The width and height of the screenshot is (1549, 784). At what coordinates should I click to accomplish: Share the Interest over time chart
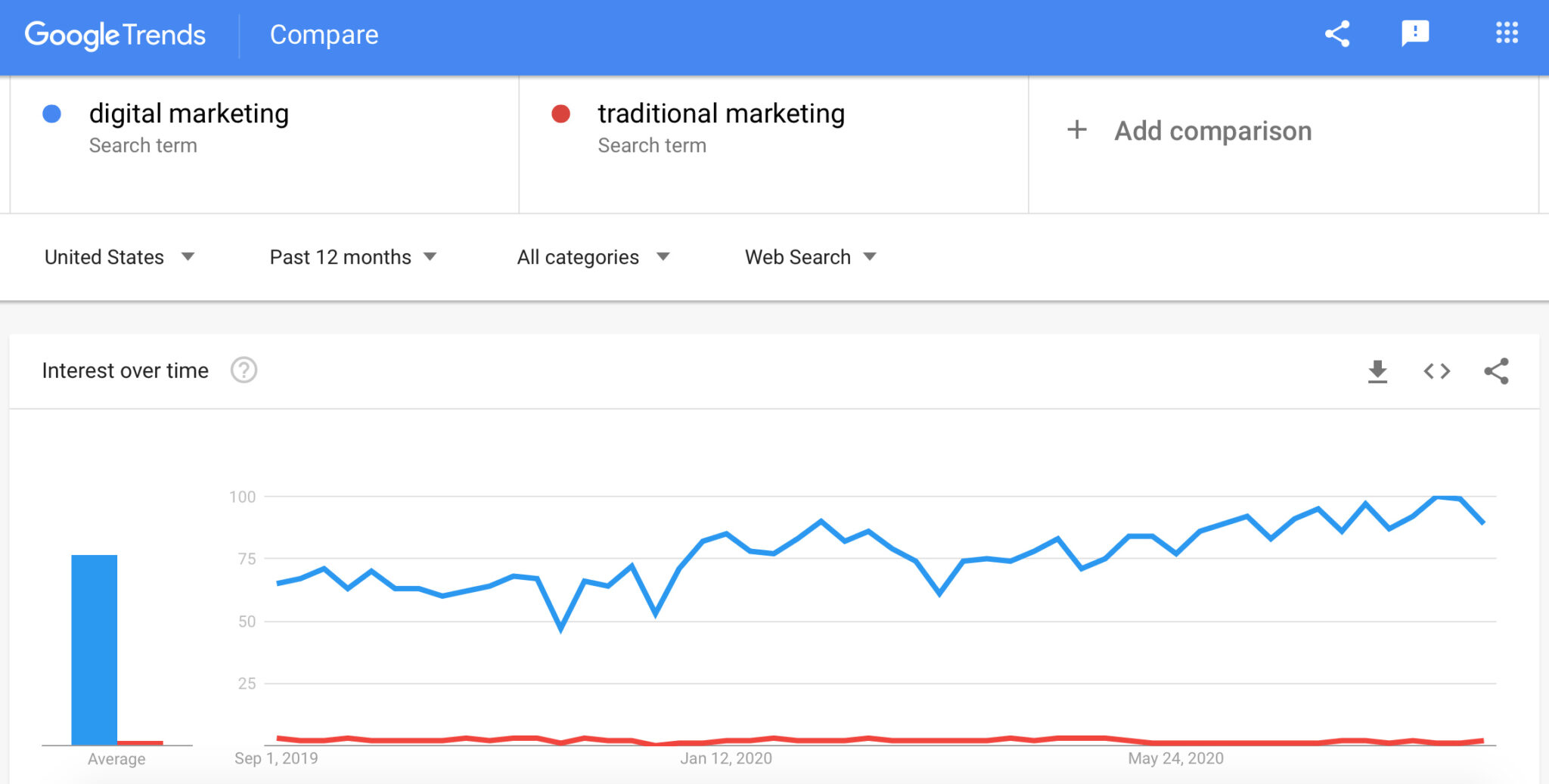point(1496,370)
